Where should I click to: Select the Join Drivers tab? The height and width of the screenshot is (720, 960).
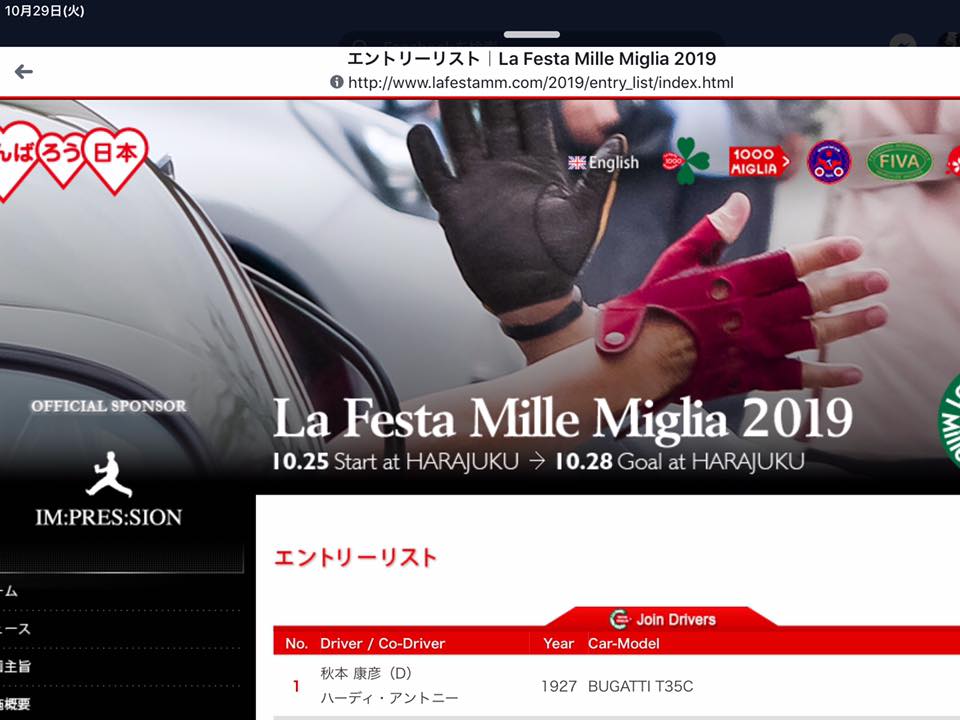pos(662,619)
